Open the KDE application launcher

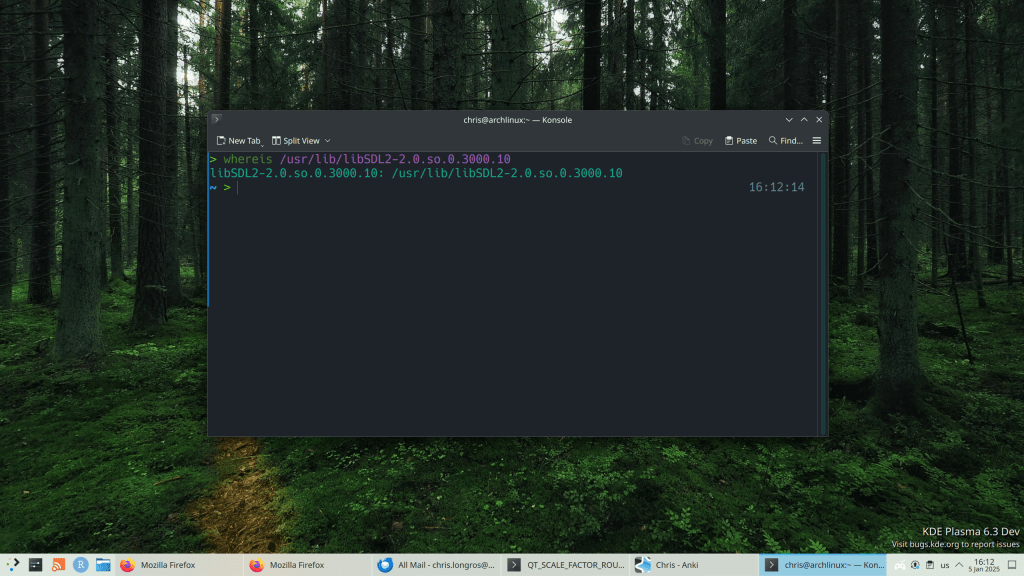pos(13,565)
